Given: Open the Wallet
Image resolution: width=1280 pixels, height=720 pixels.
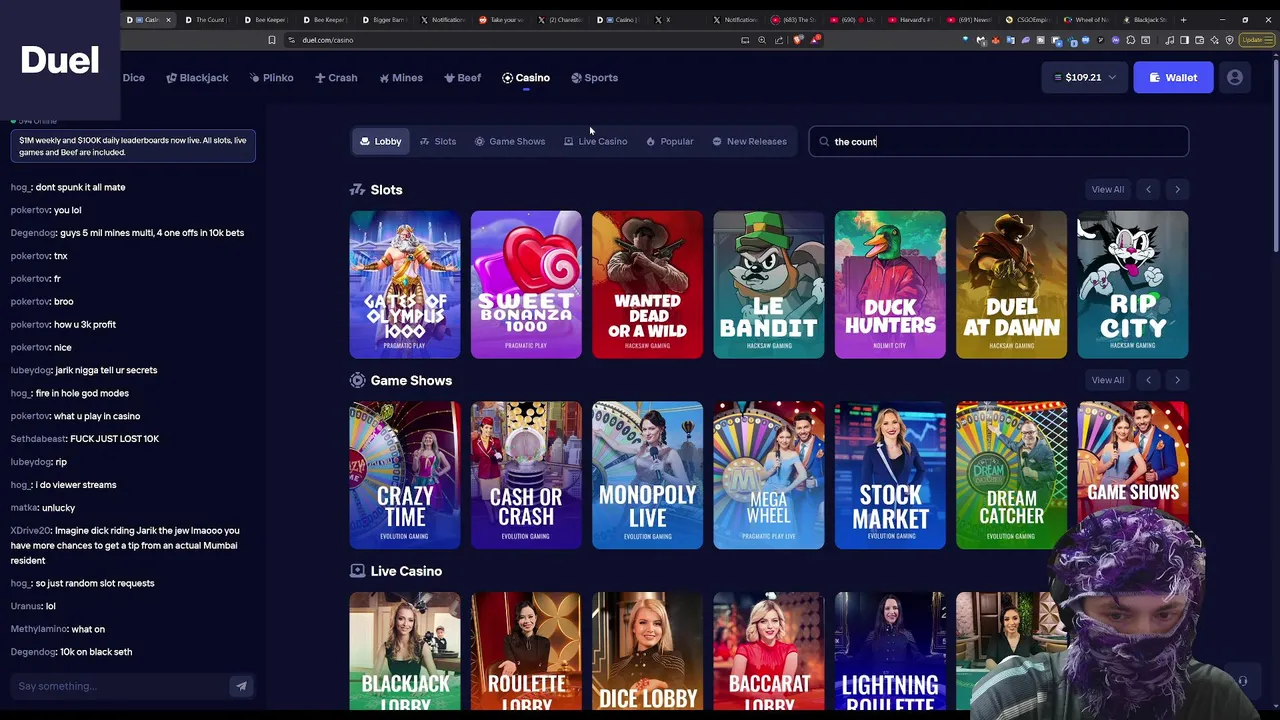Looking at the screenshot, I should click(1173, 77).
